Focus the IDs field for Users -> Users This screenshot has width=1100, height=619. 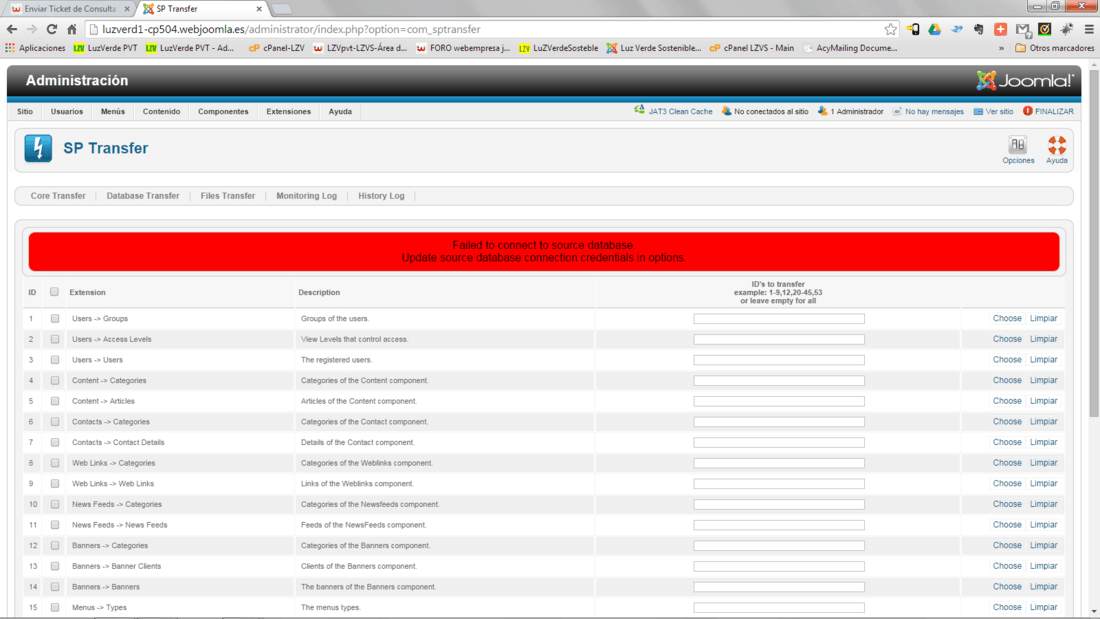coord(779,360)
